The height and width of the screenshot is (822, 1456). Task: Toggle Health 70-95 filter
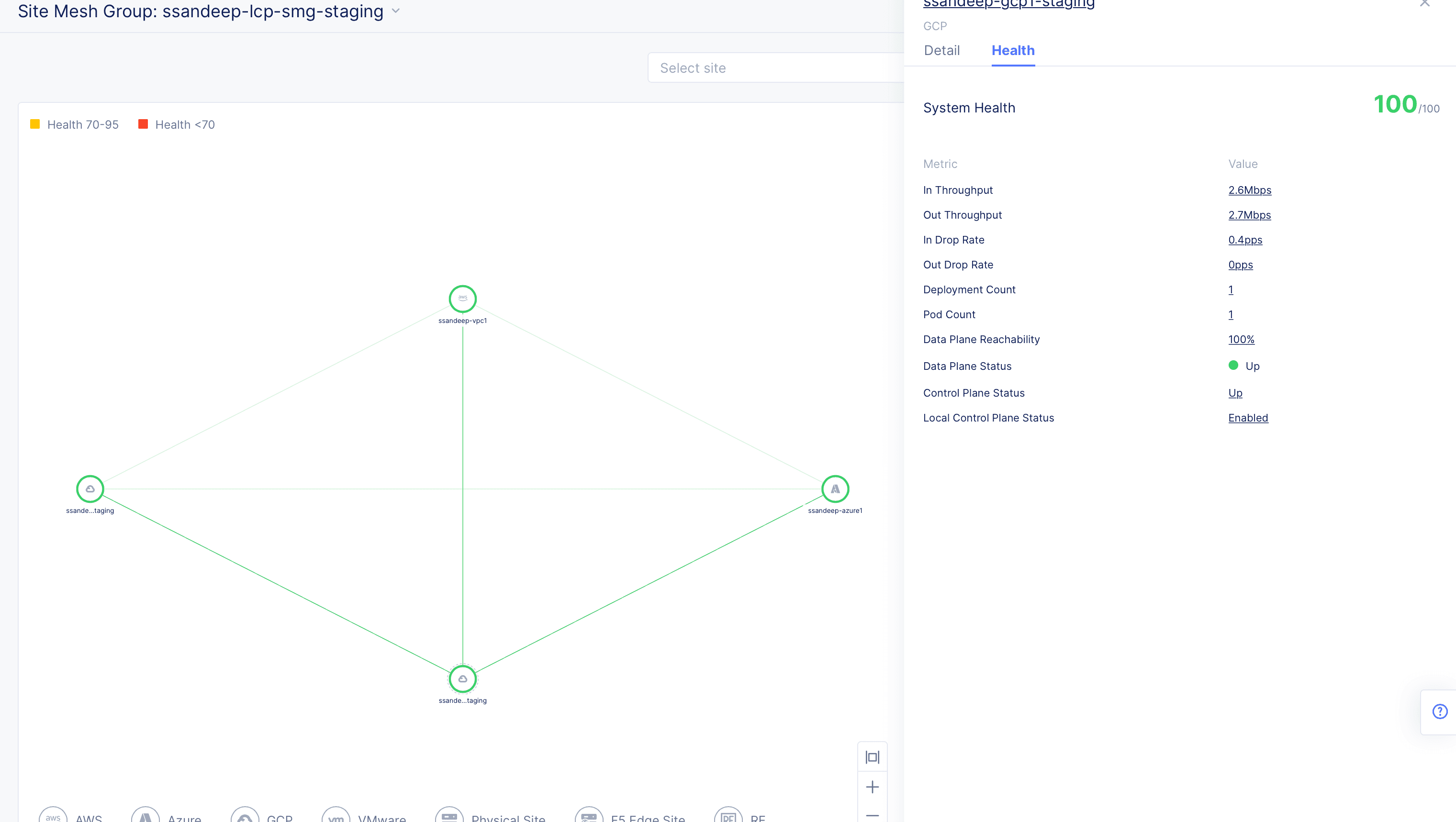[x=75, y=124]
